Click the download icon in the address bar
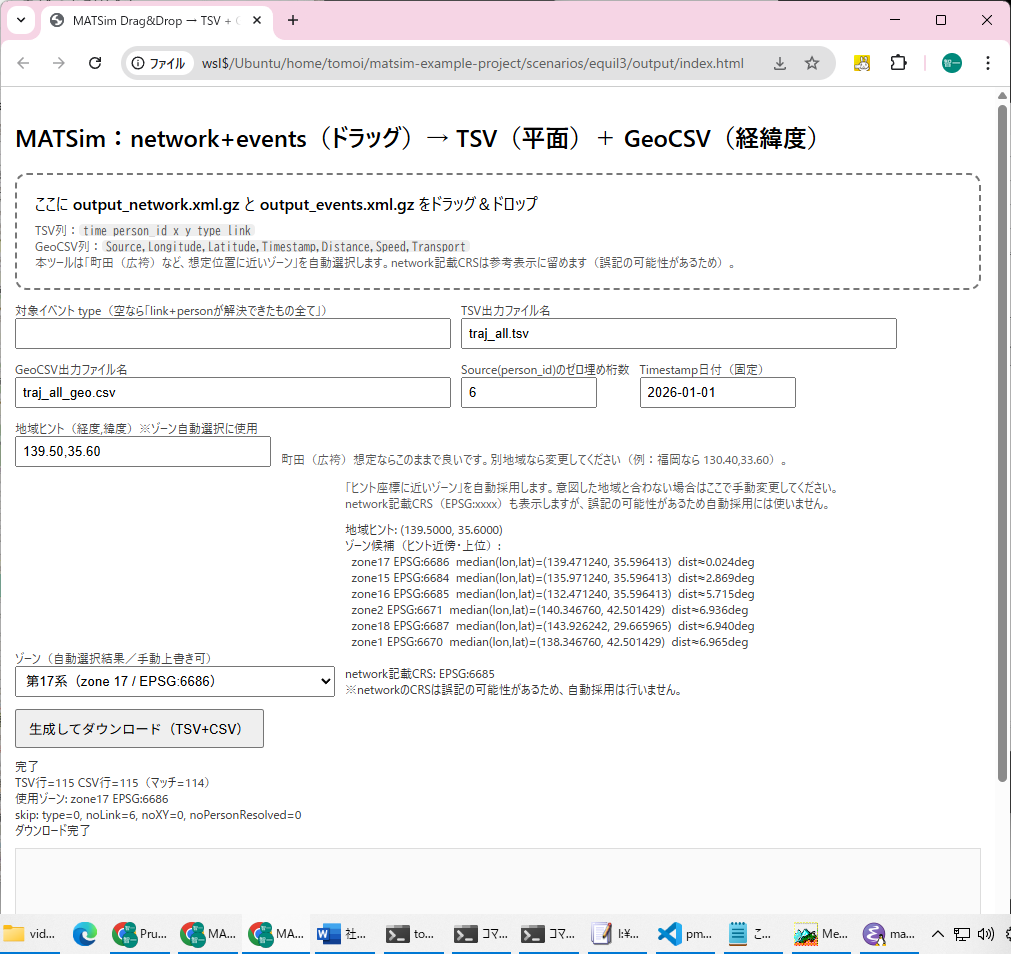The height and width of the screenshot is (954, 1011). point(780,63)
